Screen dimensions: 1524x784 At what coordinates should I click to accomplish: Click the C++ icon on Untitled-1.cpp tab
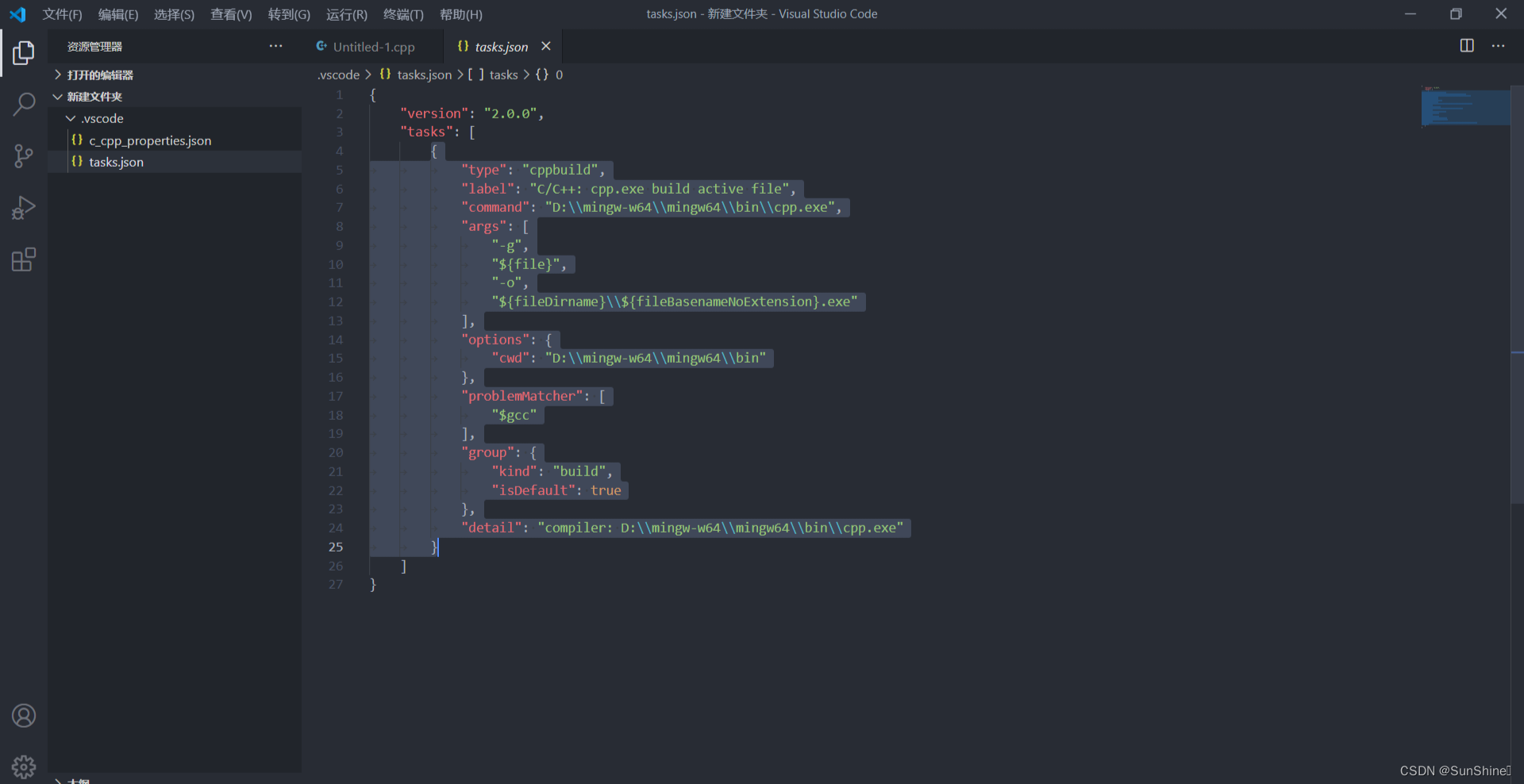tap(321, 46)
